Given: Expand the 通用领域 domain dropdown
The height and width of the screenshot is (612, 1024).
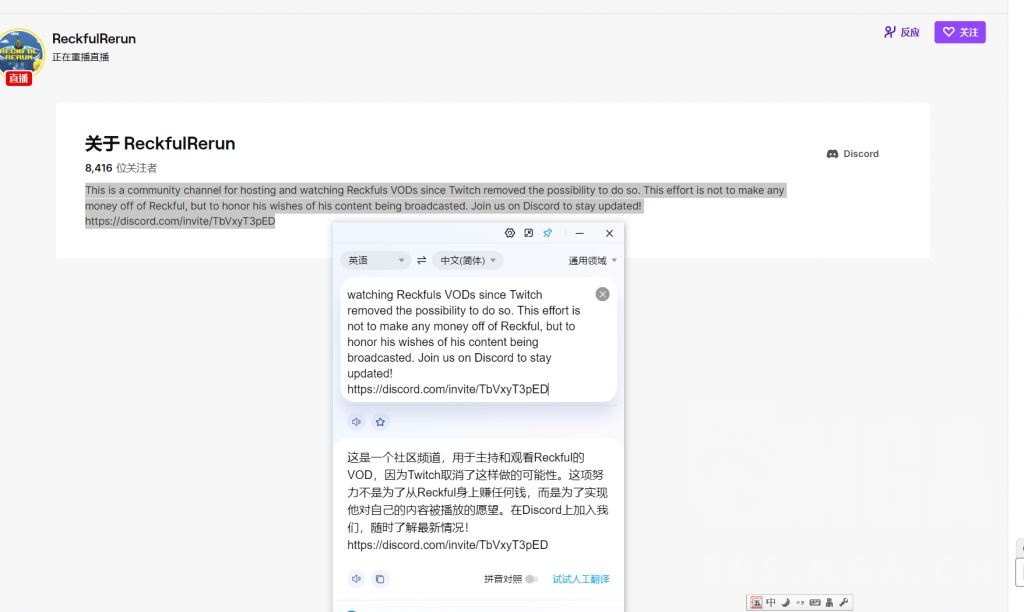Looking at the screenshot, I should [587, 260].
